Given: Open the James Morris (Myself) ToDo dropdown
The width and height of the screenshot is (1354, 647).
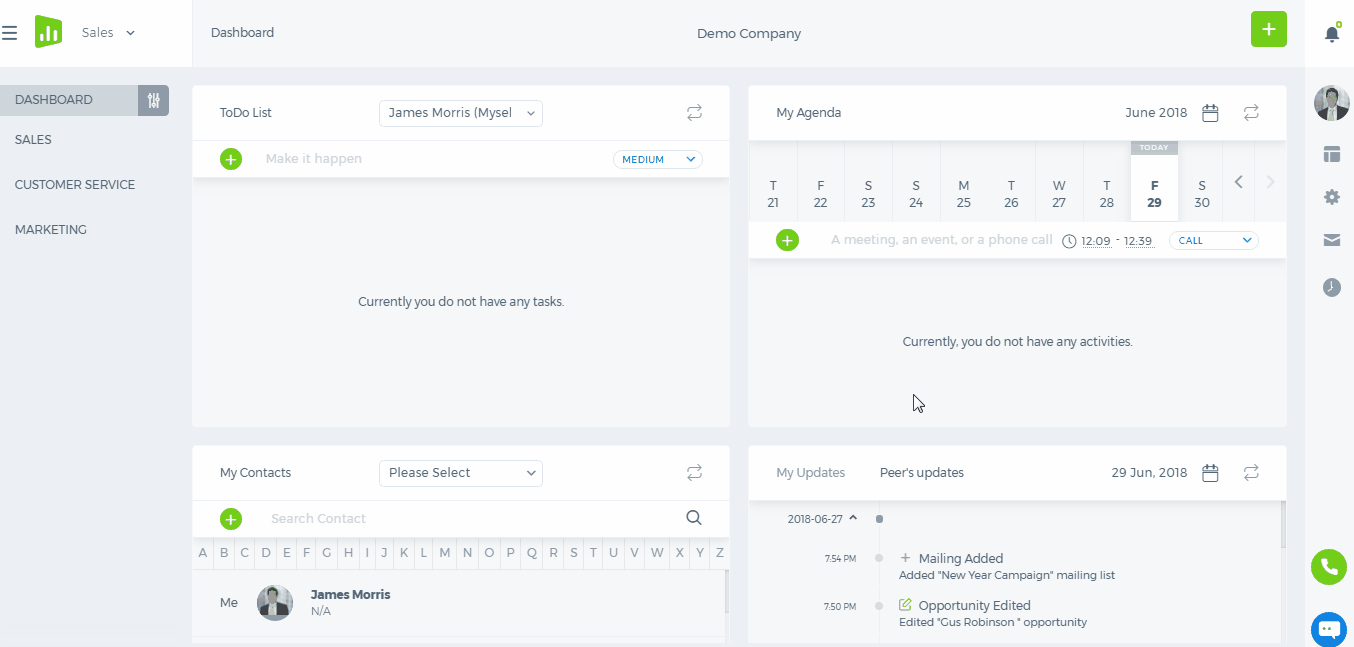Looking at the screenshot, I should 461,113.
